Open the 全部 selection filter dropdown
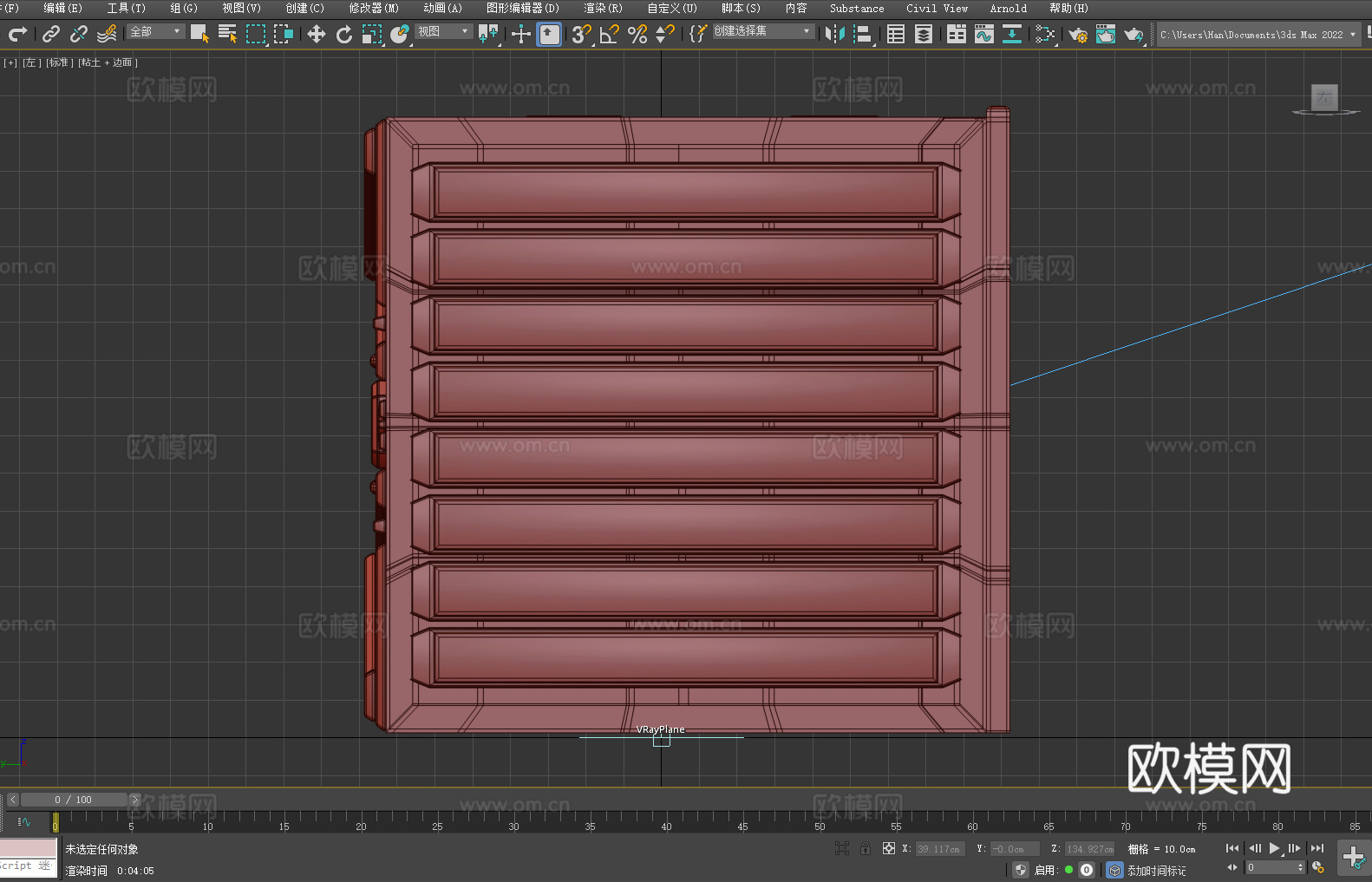 155,31
